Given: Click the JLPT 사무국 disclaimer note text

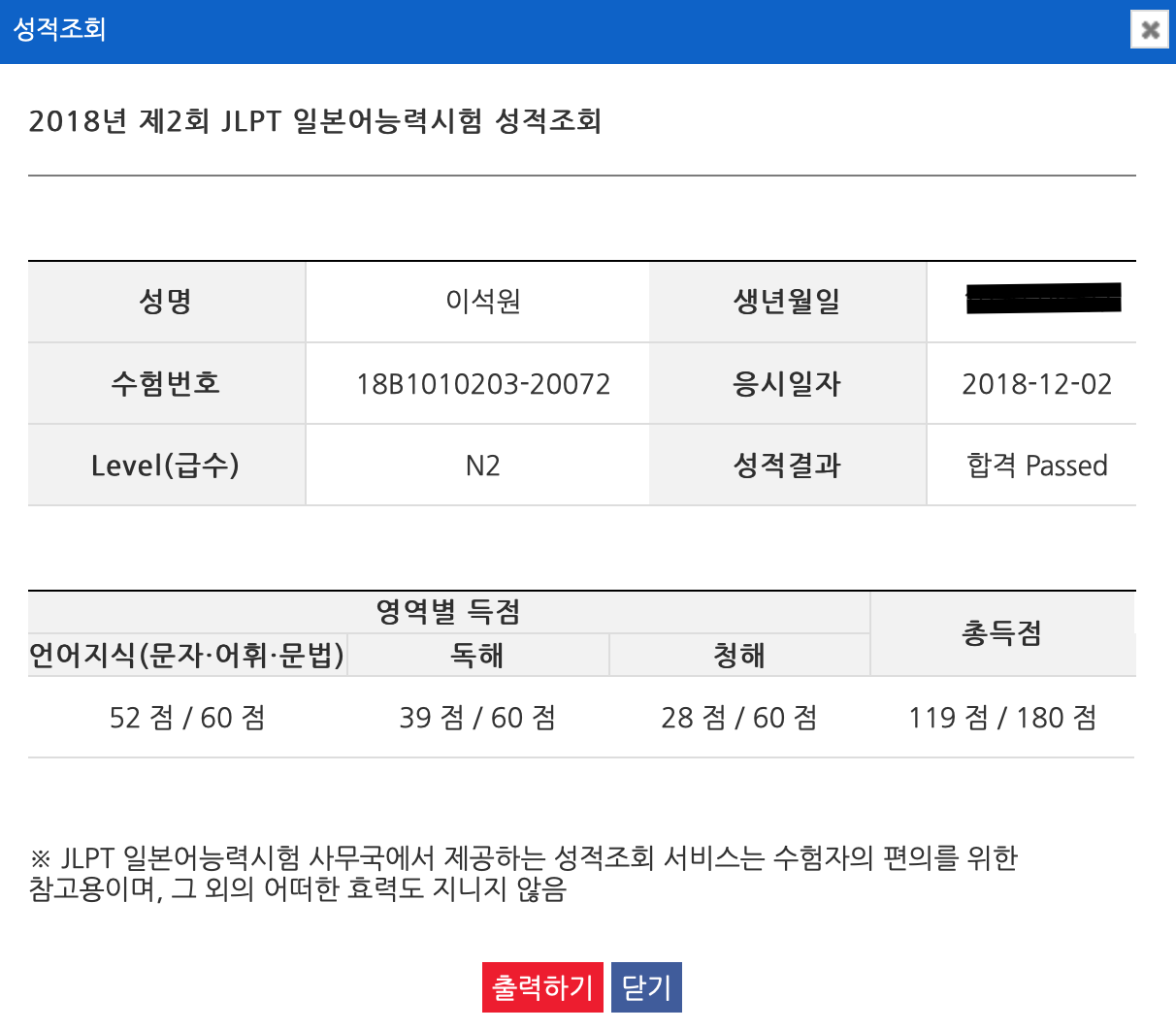Looking at the screenshot, I should (x=524, y=873).
